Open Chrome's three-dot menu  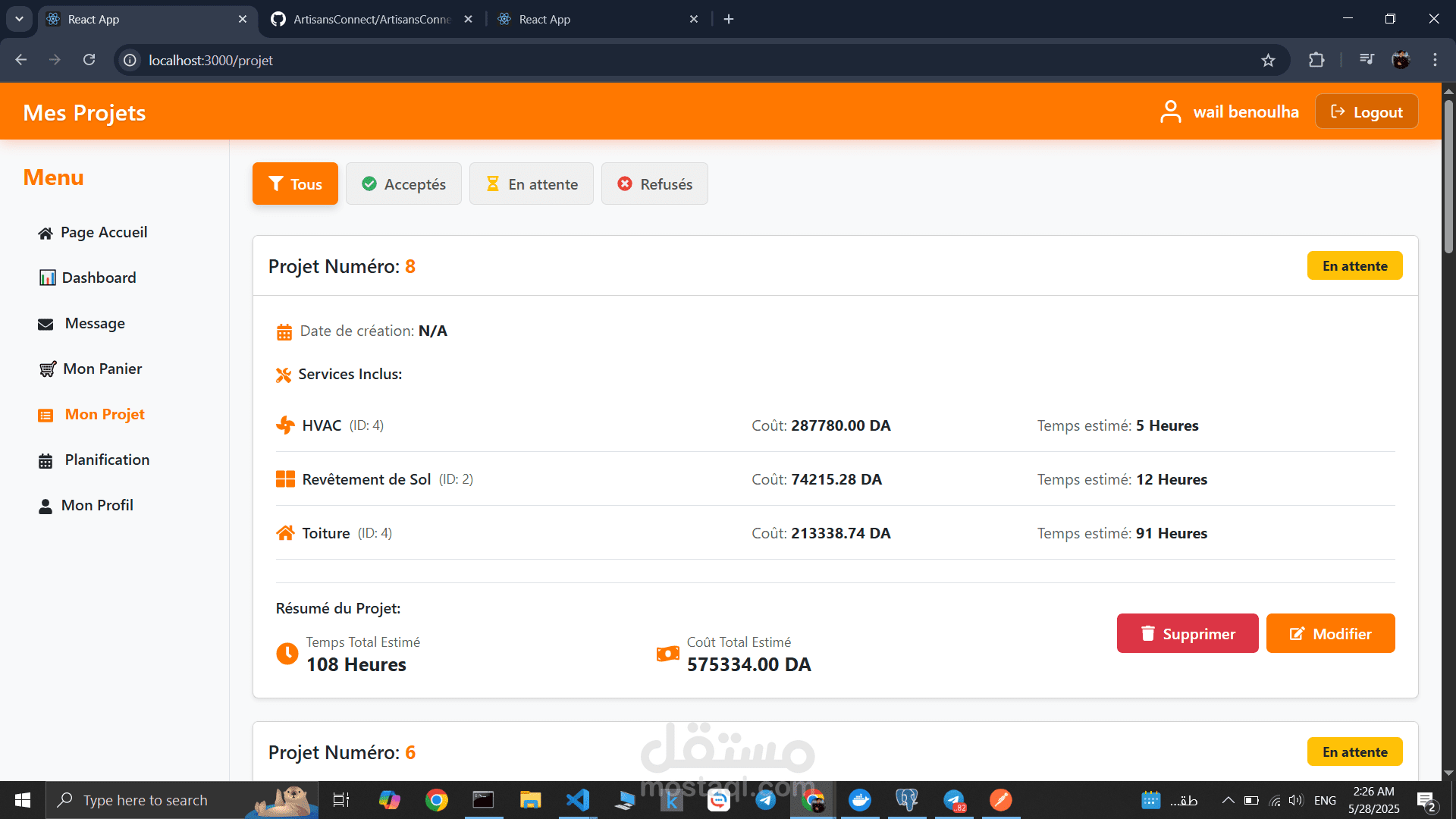coord(1435,60)
